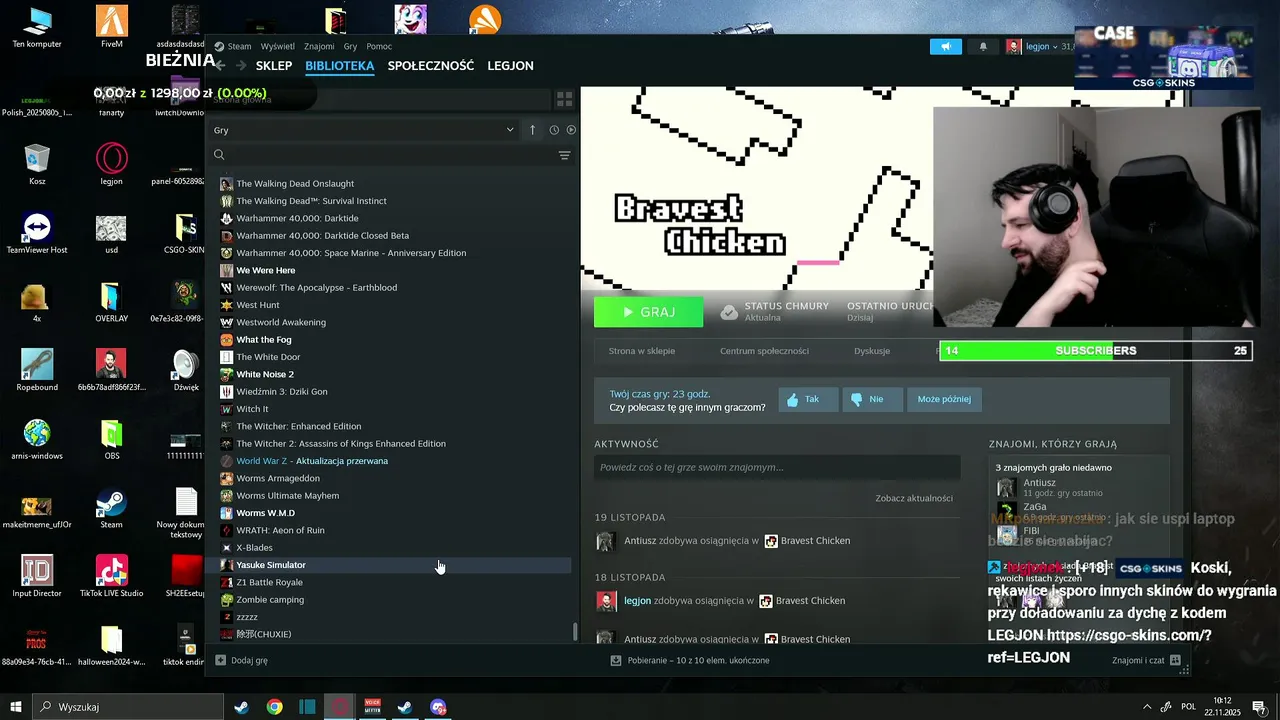Open TeamViewer Host desktop icon
Screen dimensions: 1280x720
37,233
